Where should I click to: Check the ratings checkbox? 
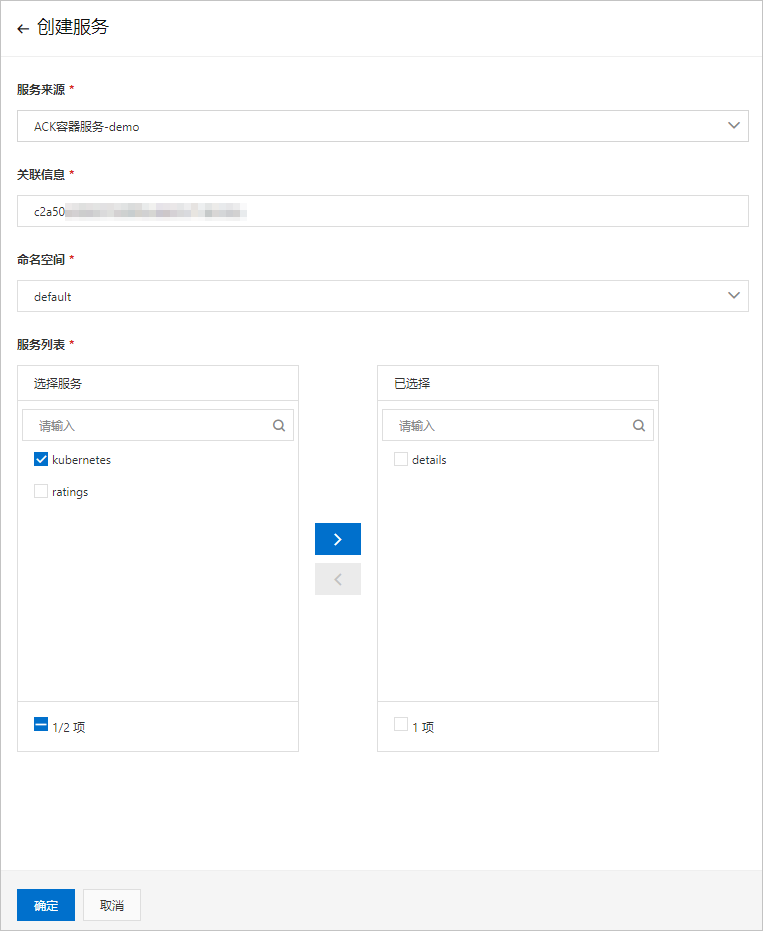click(x=41, y=491)
